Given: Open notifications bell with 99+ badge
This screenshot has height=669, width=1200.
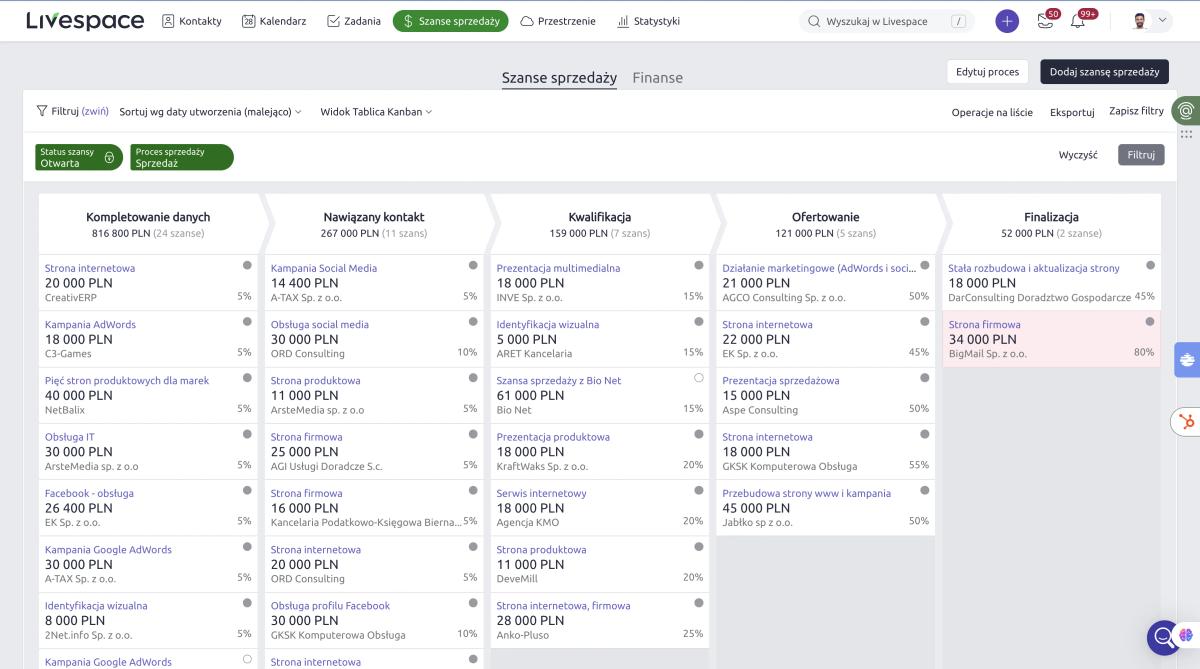Looking at the screenshot, I should coord(1078,21).
